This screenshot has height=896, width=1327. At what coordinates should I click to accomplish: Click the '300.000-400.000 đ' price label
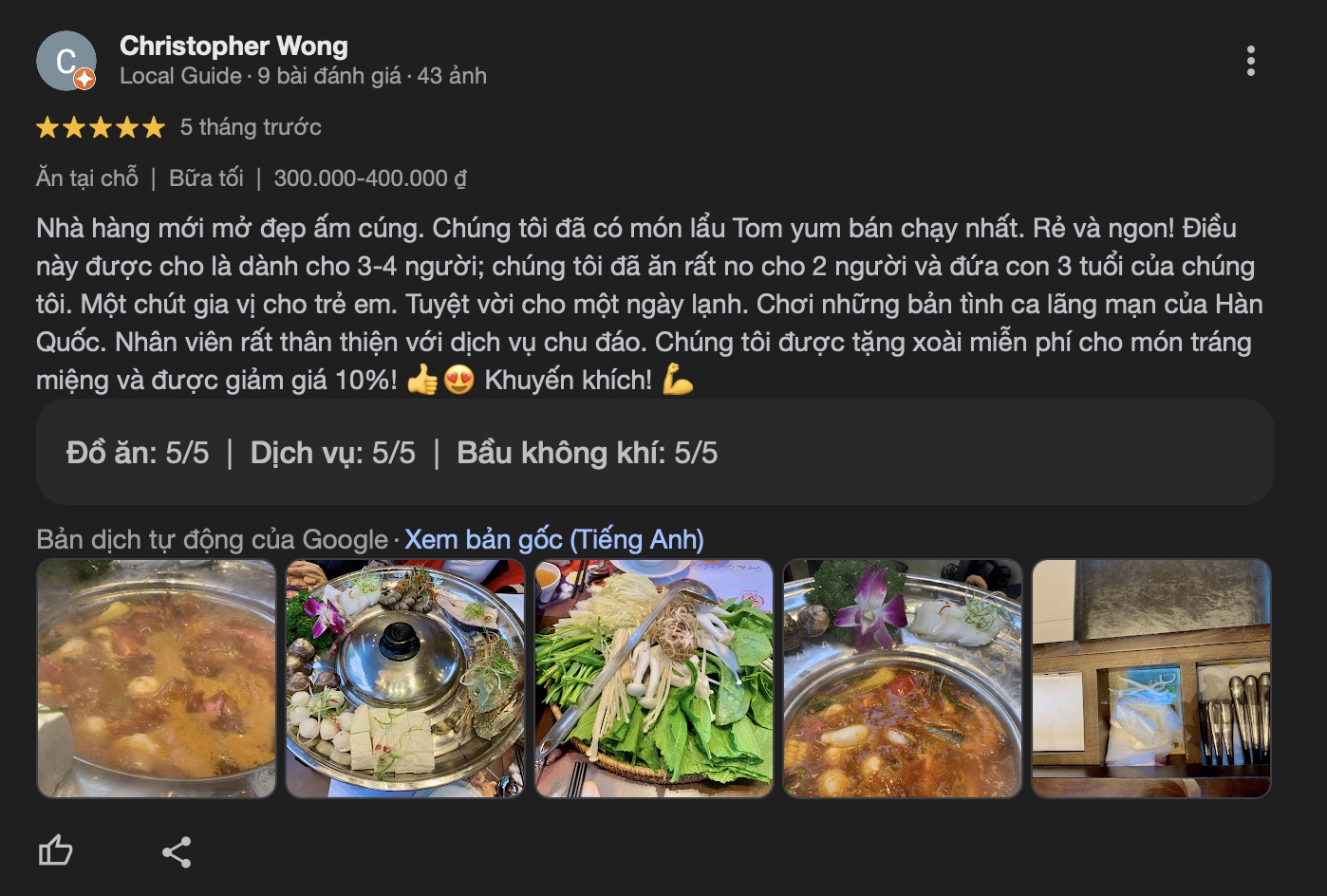pyautogui.click(x=370, y=177)
